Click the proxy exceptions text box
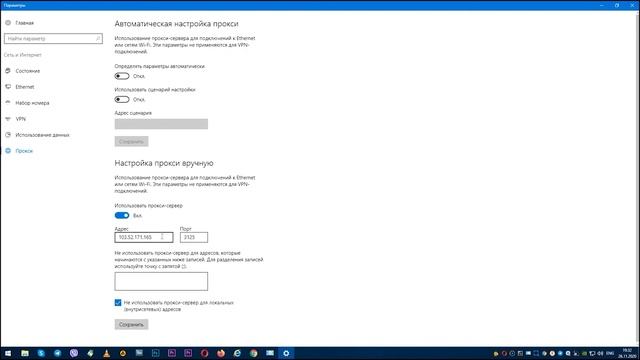640x360 pixels. (161, 281)
